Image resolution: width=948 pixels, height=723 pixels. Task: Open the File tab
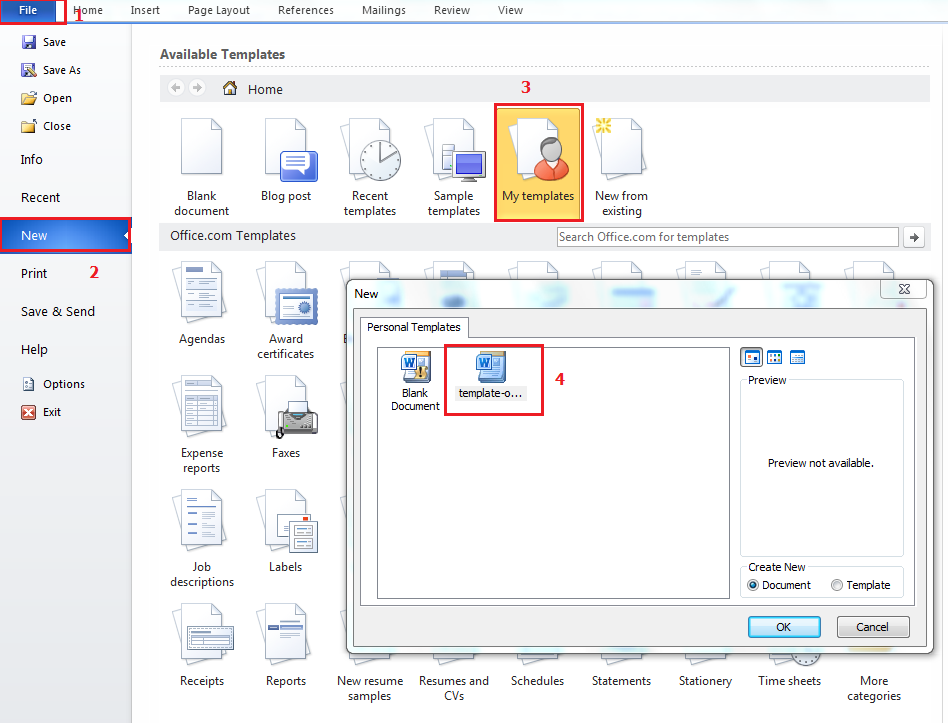coord(28,10)
